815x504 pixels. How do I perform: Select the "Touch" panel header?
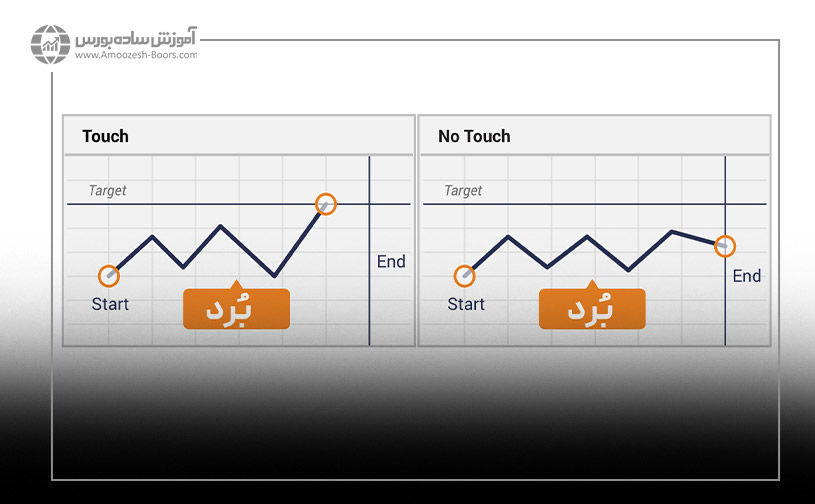105,136
